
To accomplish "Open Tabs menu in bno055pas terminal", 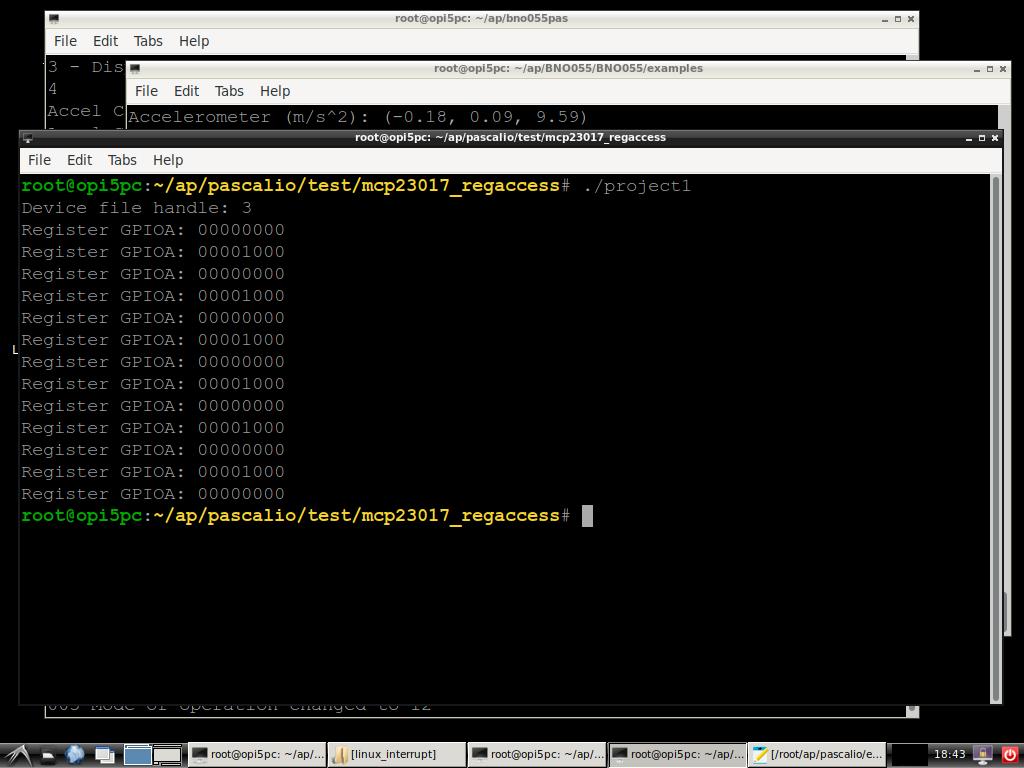I will pyautogui.click(x=148, y=41).
